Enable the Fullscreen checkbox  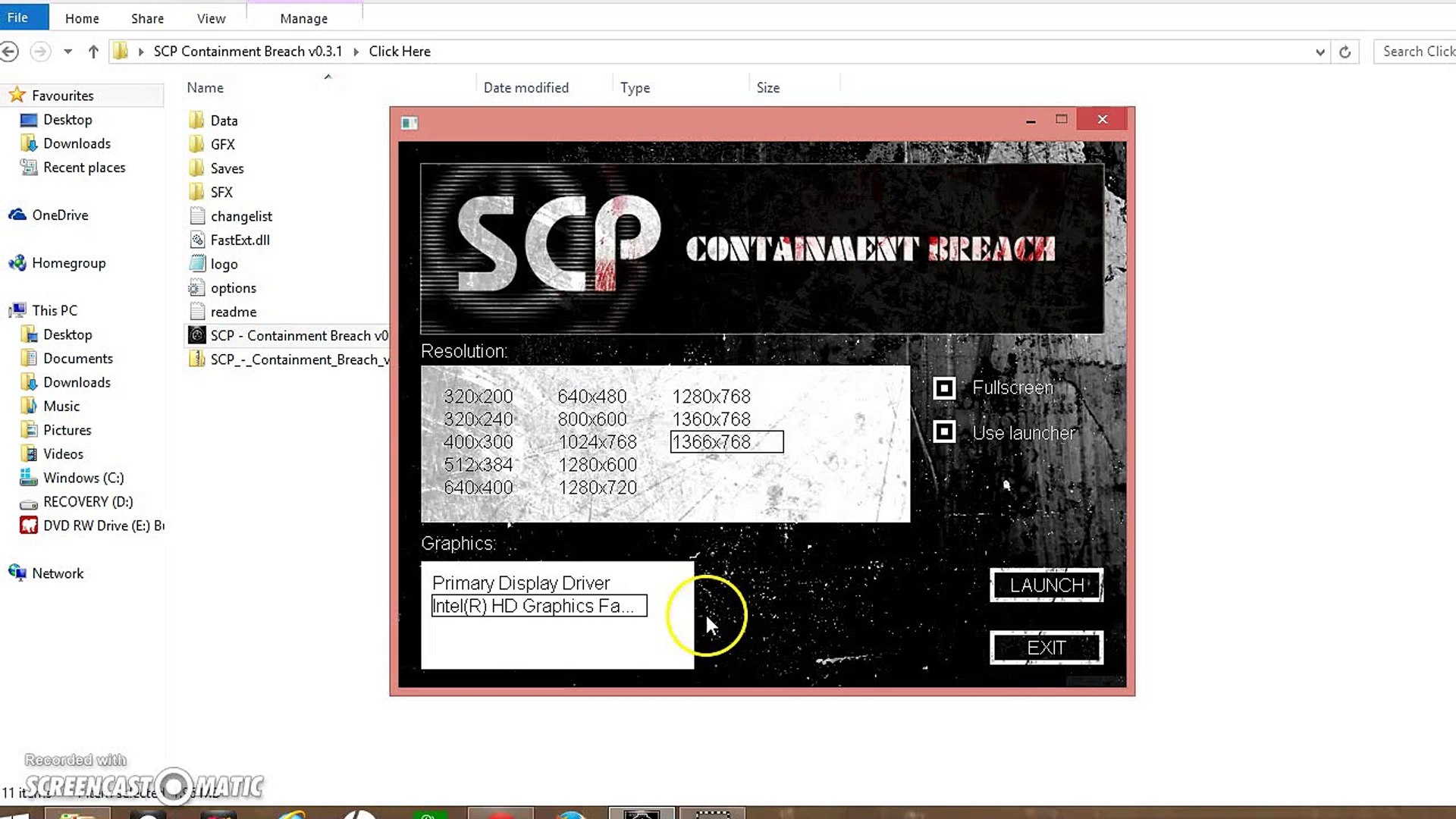(x=944, y=388)
